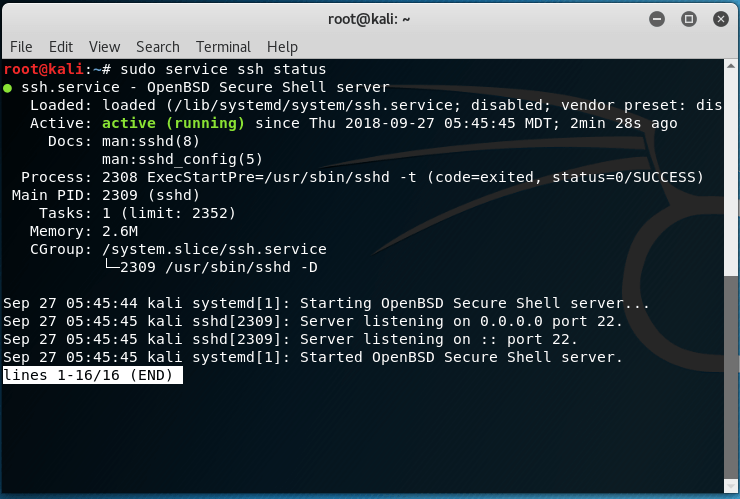Image resolution: width=740 pixels, height=499 pixels.
Task: Click the green "active (running)" status text
Action: pyautogui.click(x=173, y=123)
